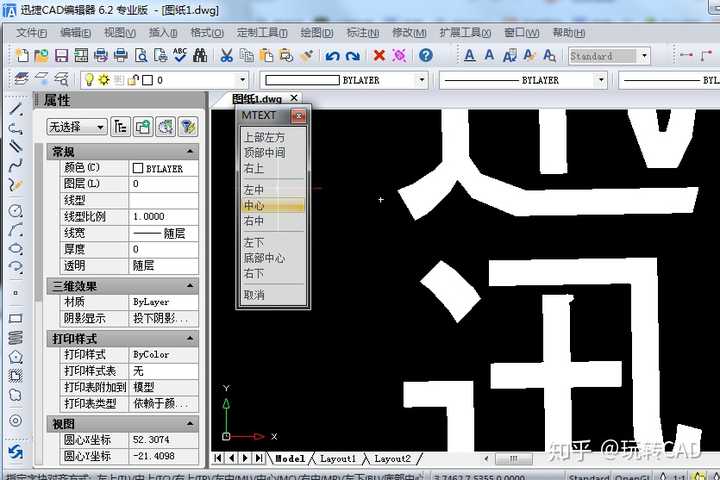
Task: Select the Spline curve tool
Action: pyautogui.click(x=16, y=165)
